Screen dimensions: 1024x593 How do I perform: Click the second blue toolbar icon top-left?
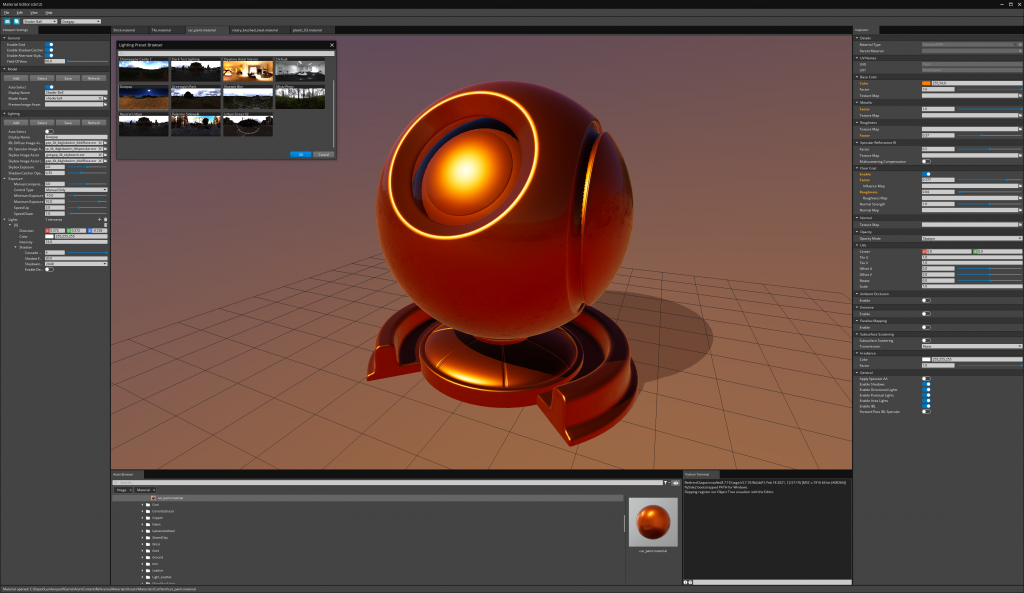(x=14, y=21)
